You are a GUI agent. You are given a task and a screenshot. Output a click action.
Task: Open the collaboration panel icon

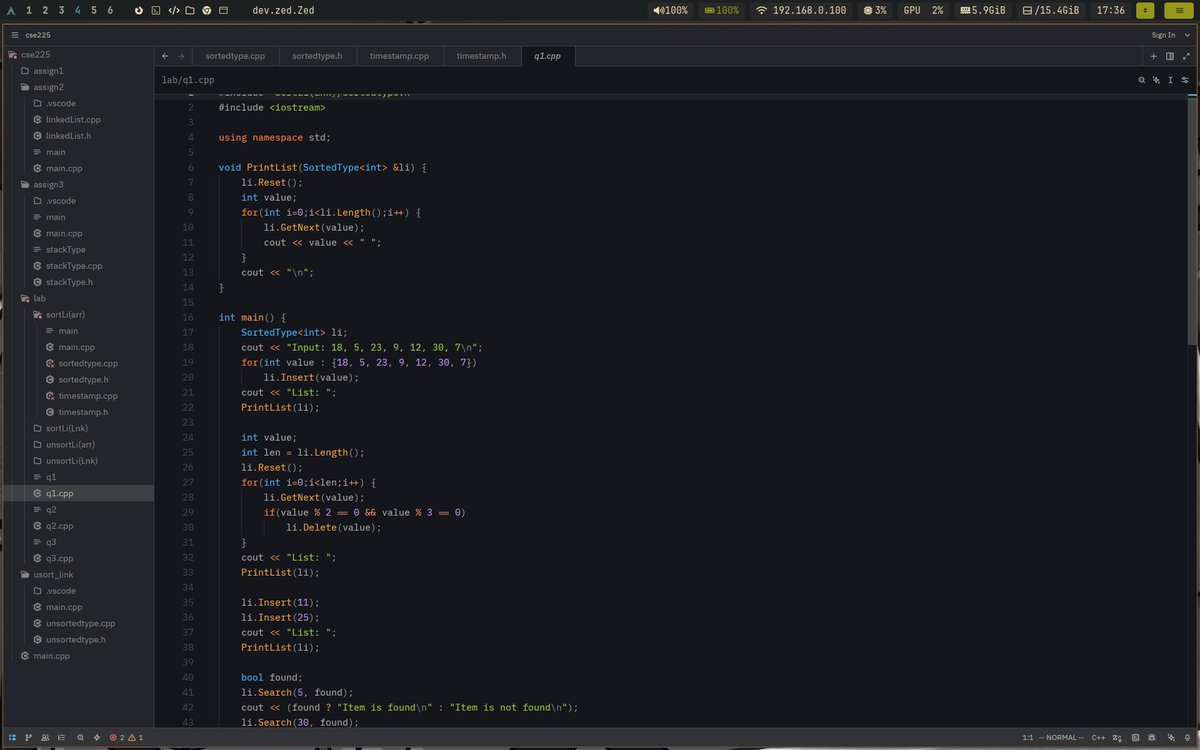pos(45,737)
